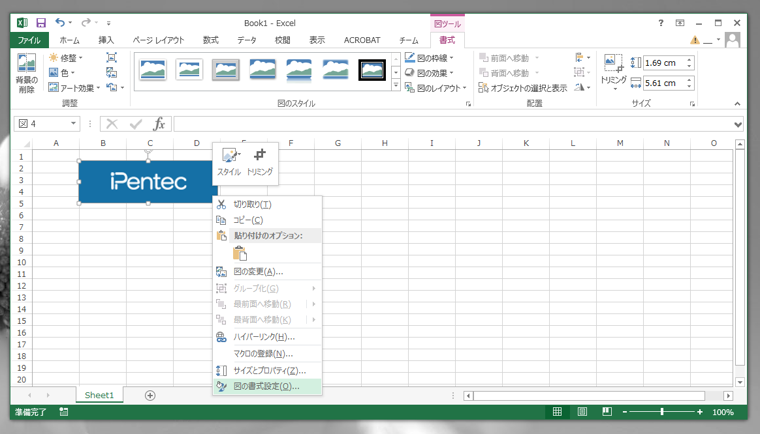Open 図の枠線 picture border dropdown
Viewport: 760px width, 434px height.
tap(429, 58)
